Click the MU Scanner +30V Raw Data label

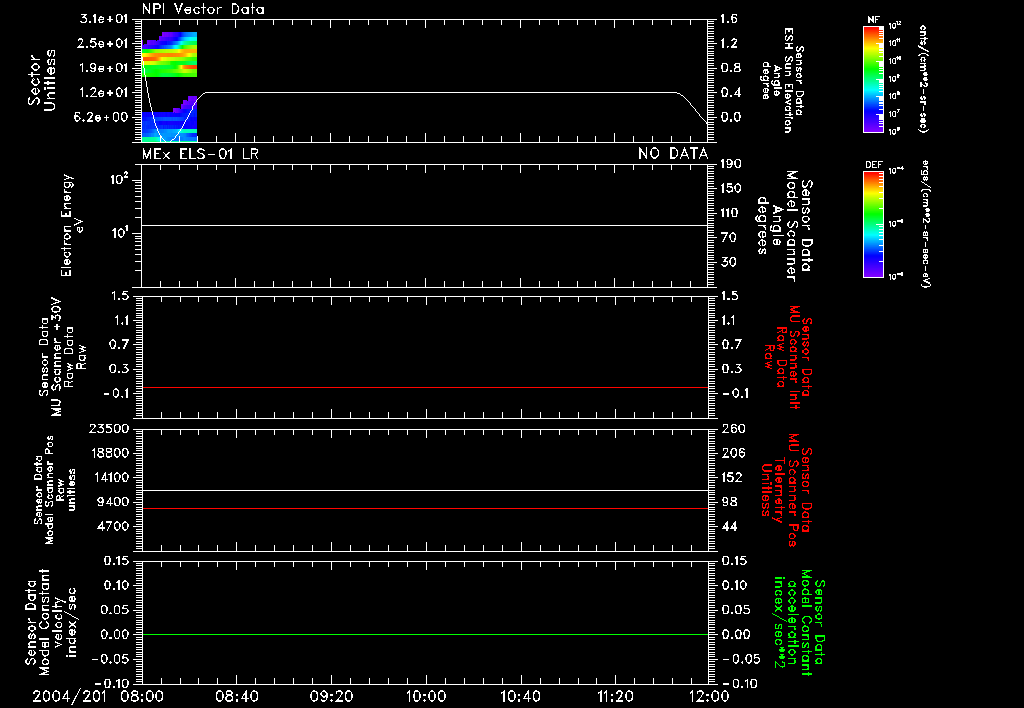[63, 357]
